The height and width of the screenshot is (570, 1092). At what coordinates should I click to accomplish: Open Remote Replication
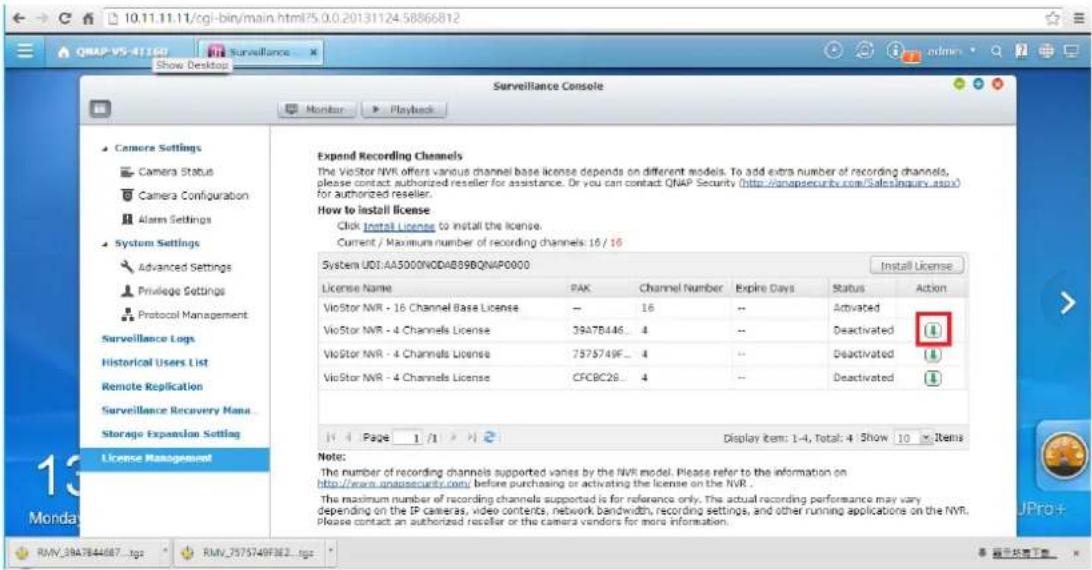click(x=152, y=386)
